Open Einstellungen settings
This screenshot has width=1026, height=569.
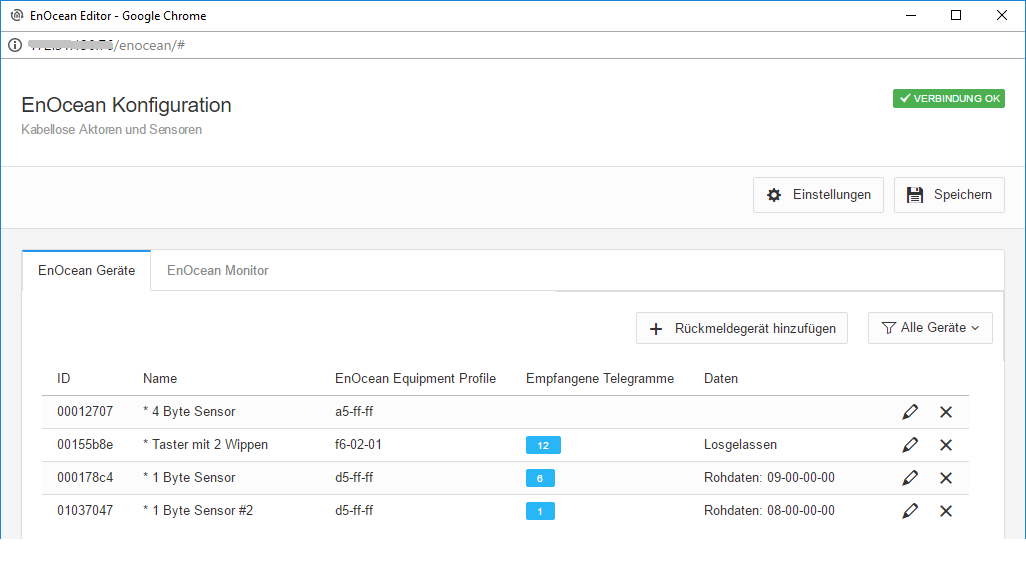(x=818, y=195)
